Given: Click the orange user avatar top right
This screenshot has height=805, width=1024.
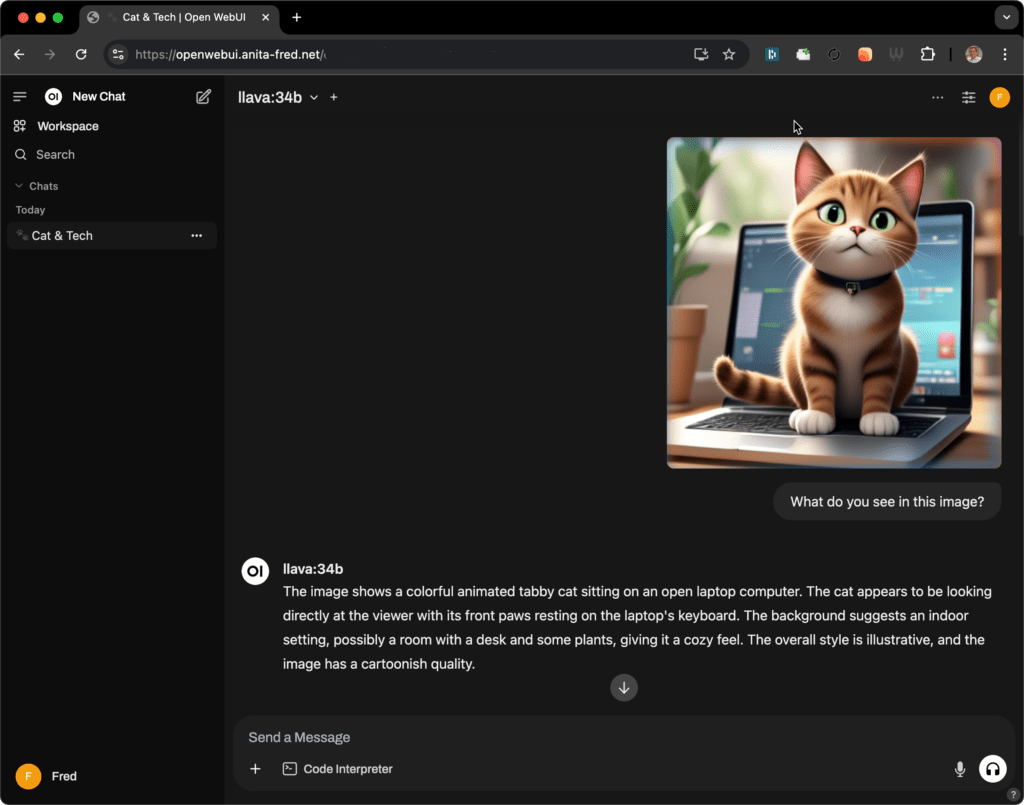Looking at the screenshot, I should pos(999,97).
